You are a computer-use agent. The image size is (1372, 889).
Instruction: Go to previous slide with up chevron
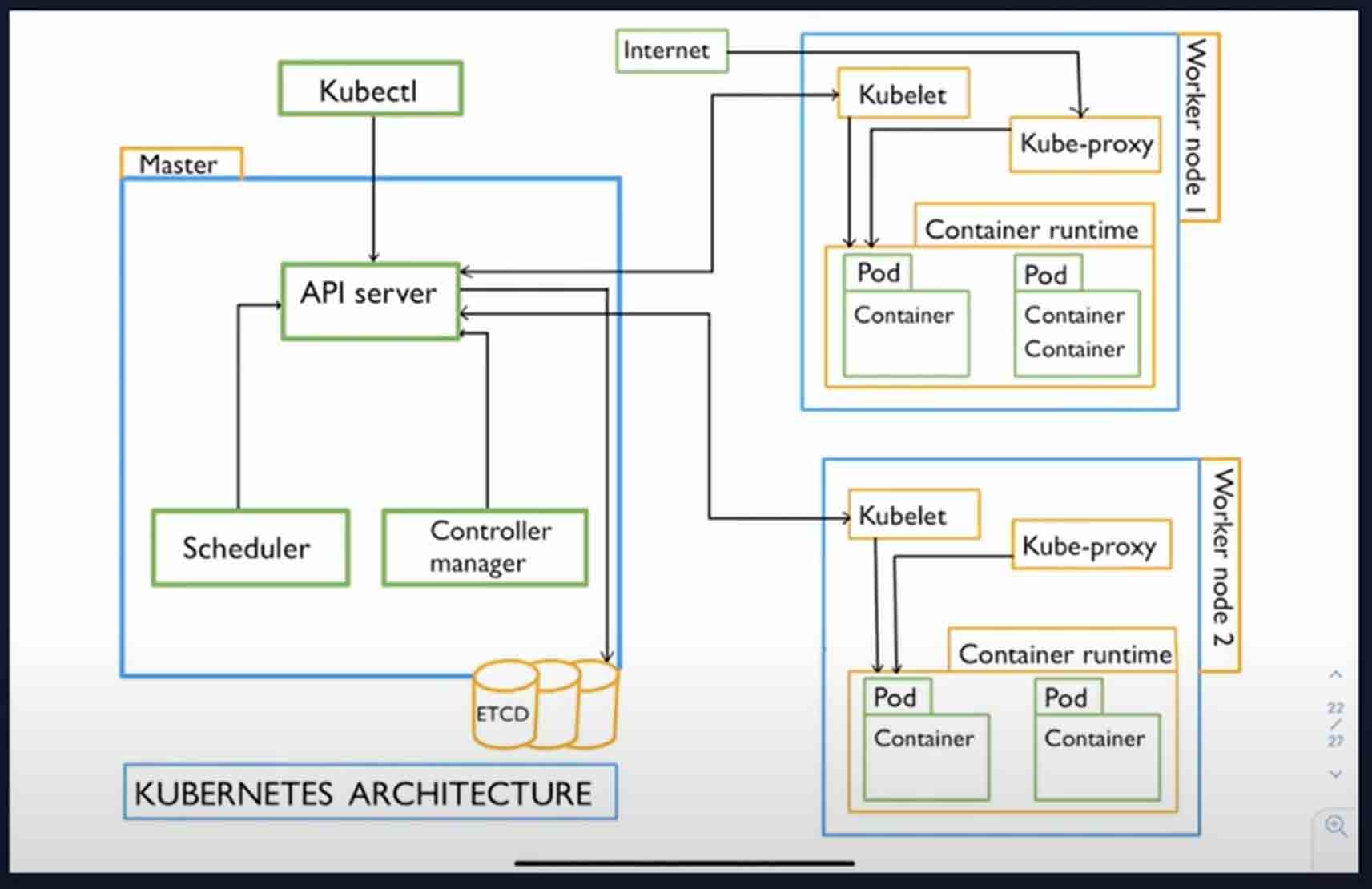coord(1335,675)
